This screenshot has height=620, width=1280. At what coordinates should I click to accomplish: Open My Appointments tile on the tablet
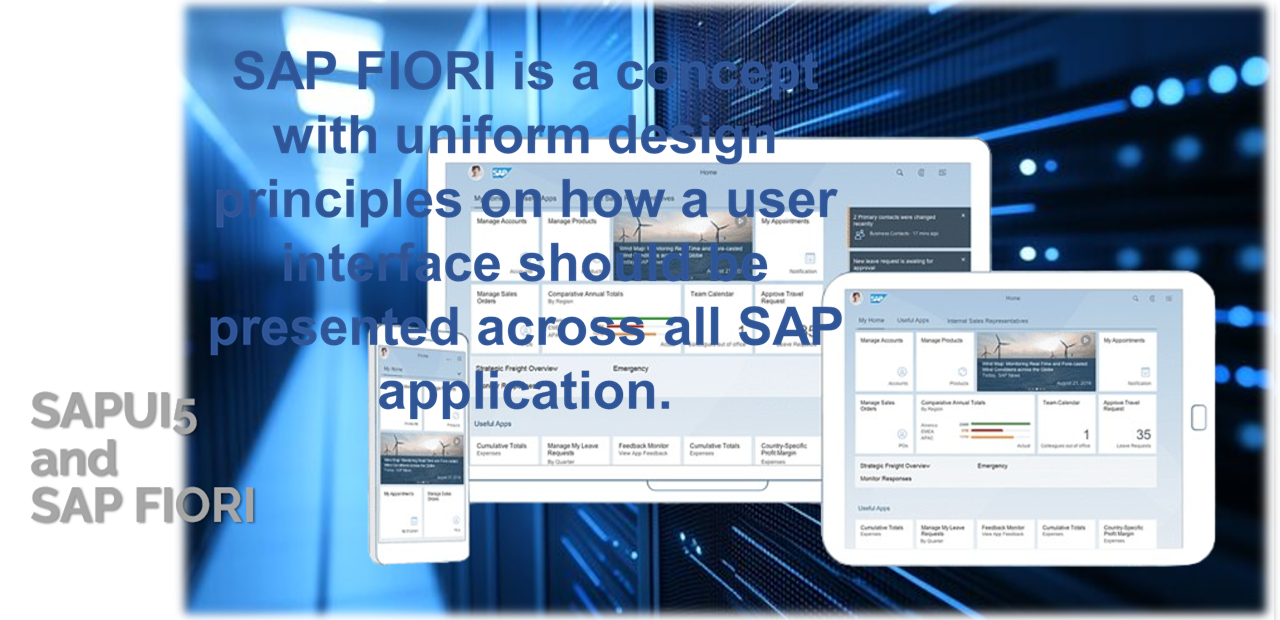[1128, 361]
